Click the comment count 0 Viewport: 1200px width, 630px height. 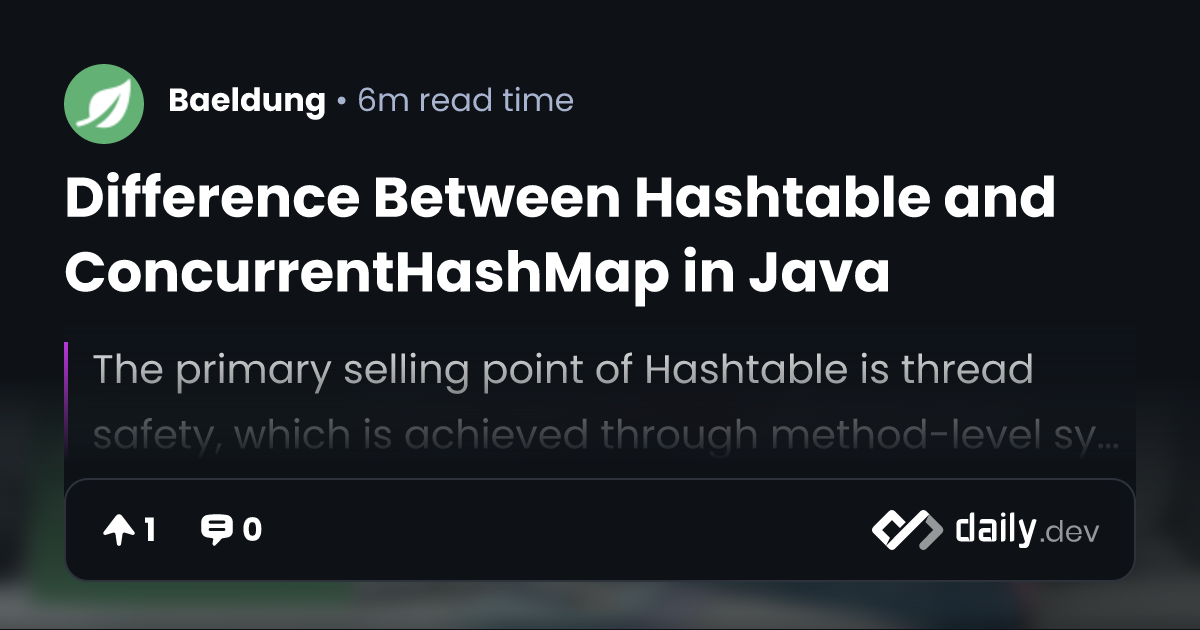click(x=252, y=530)
